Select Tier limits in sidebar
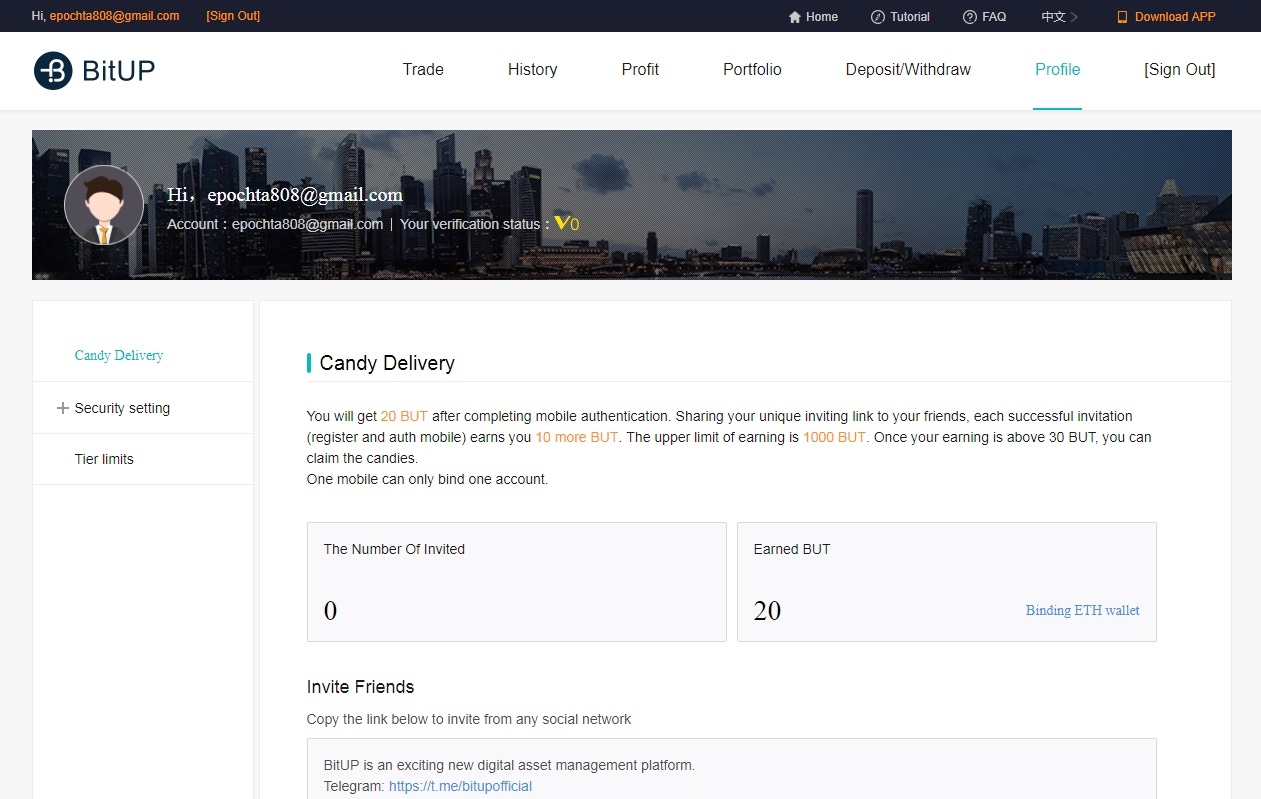Screen dimensions: 1261x799 [x=104, y=459]
